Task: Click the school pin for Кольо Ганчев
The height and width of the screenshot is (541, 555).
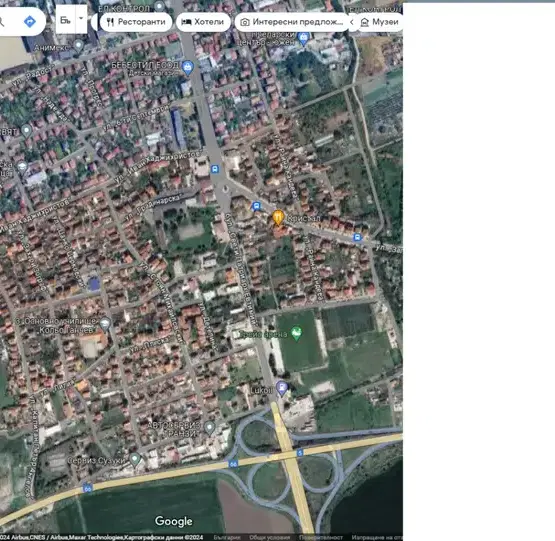Action: (x=105, y=324)
